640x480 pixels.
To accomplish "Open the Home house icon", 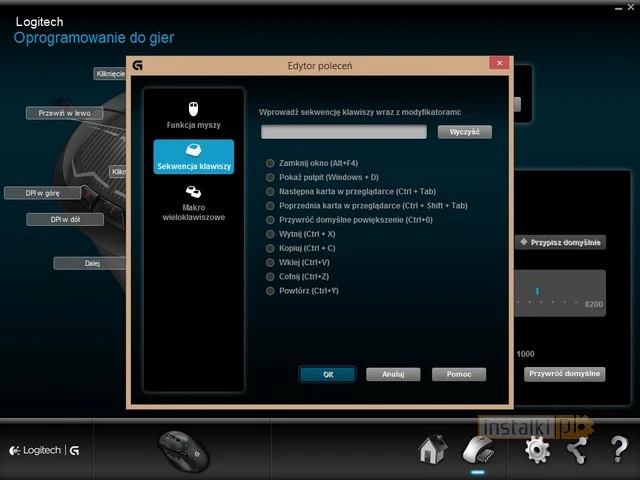I will point(433,449).
